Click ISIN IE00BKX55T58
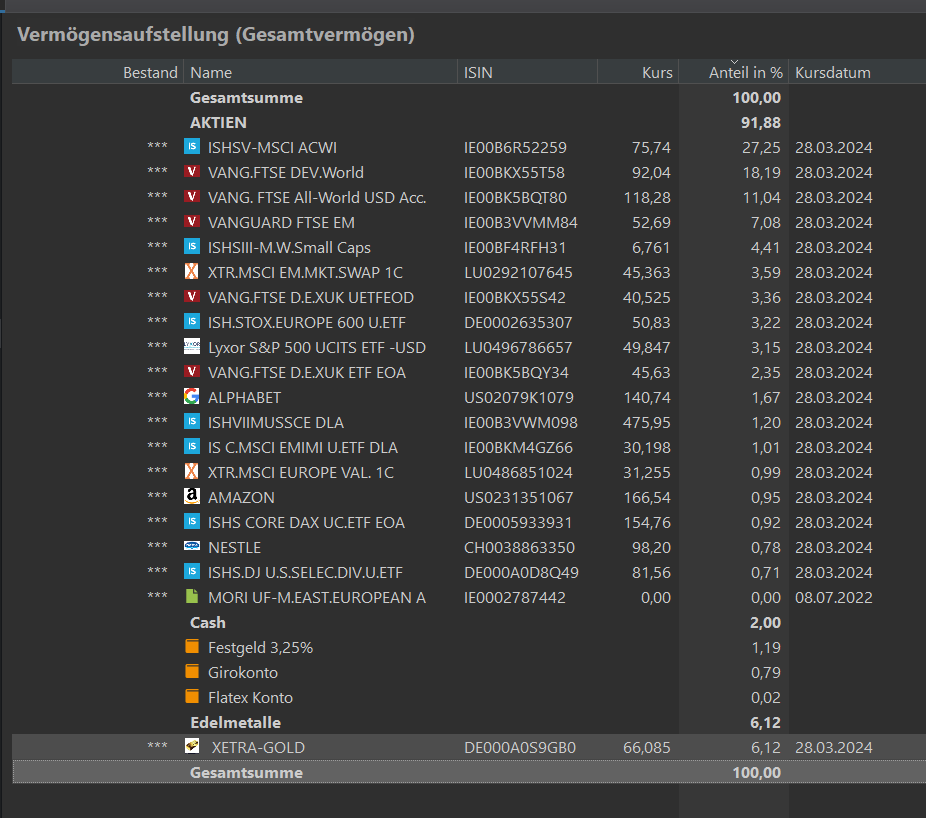This screenshot has height=818, width=926. pyautogui.click(x=514, y=172)
